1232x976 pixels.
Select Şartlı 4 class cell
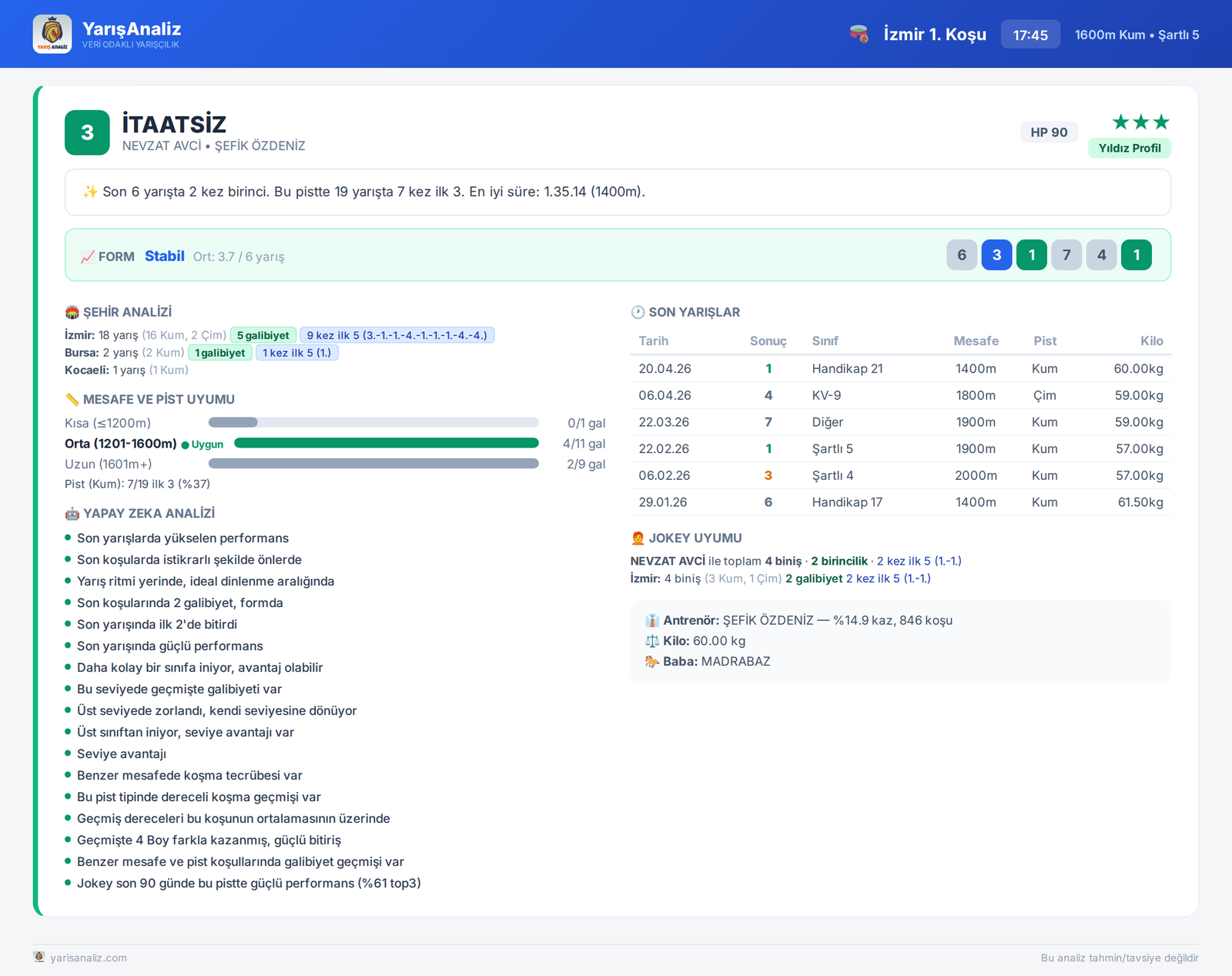coord(832,475)
